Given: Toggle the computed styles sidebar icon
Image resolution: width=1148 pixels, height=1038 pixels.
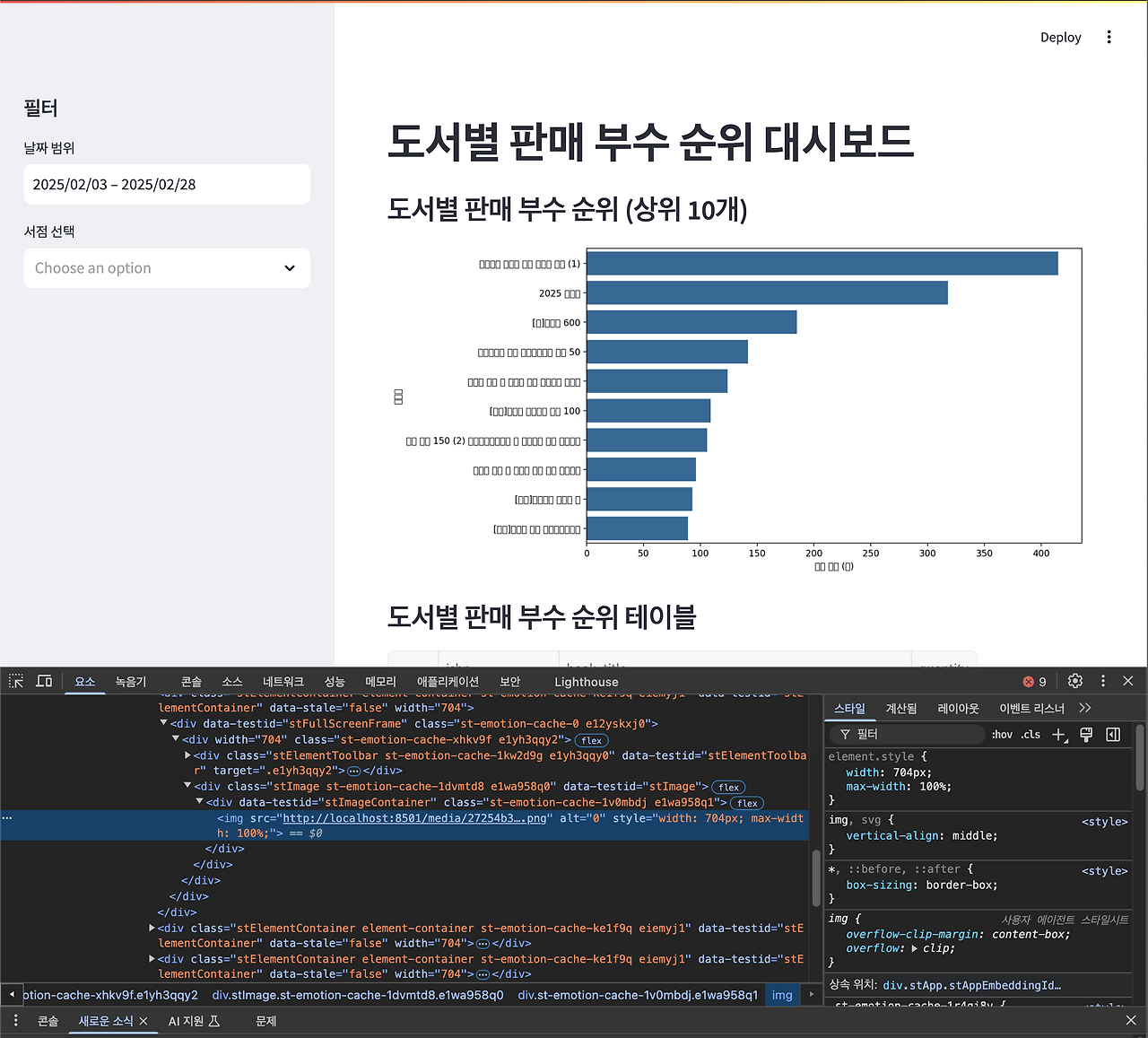Looking at the screenshot, I should pos(1113,735).
